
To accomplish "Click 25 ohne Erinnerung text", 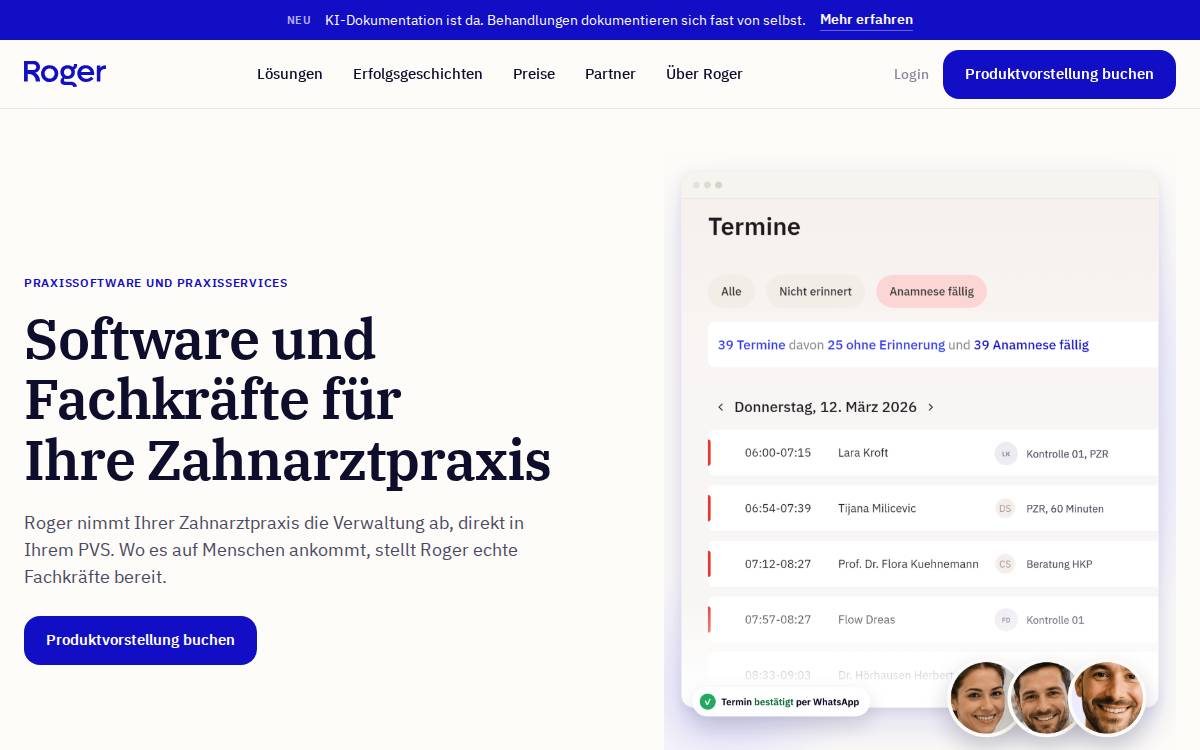I will point(886,345).
